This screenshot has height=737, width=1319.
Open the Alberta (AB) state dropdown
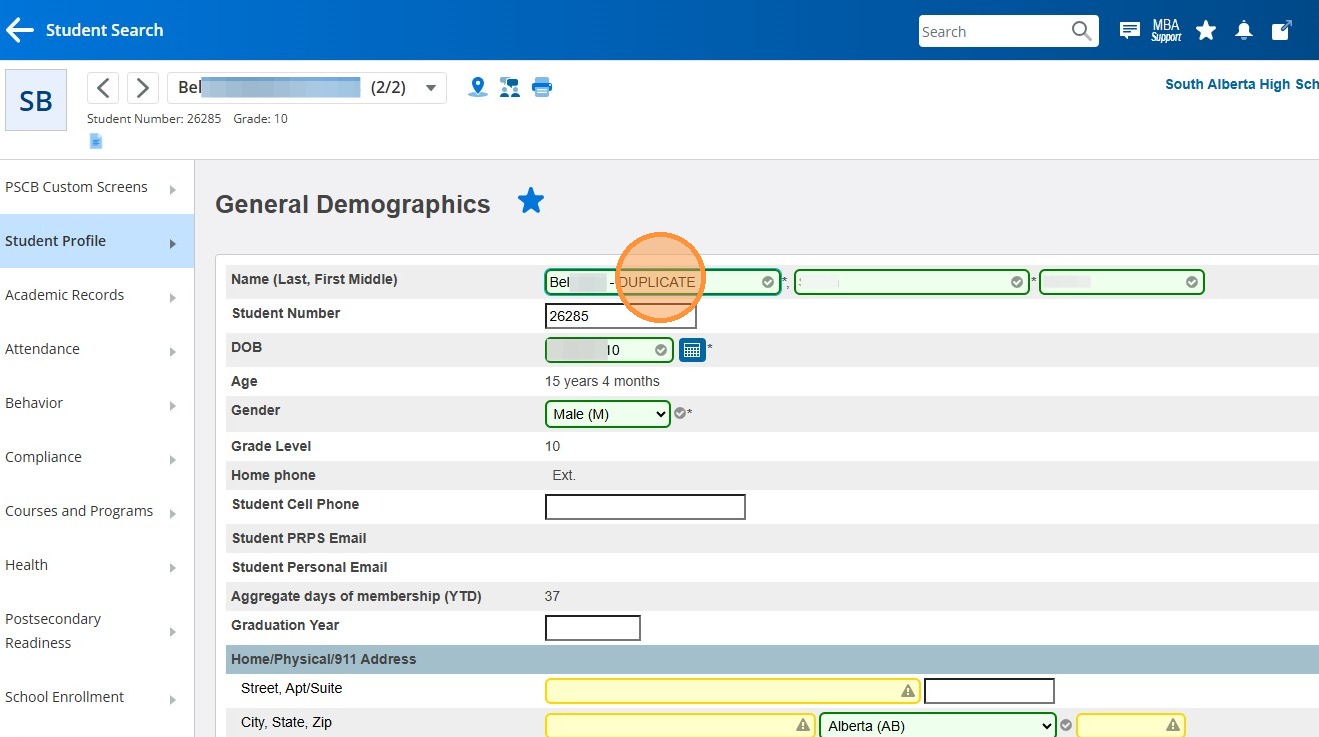pyautogui.click(x=937, y=727)
